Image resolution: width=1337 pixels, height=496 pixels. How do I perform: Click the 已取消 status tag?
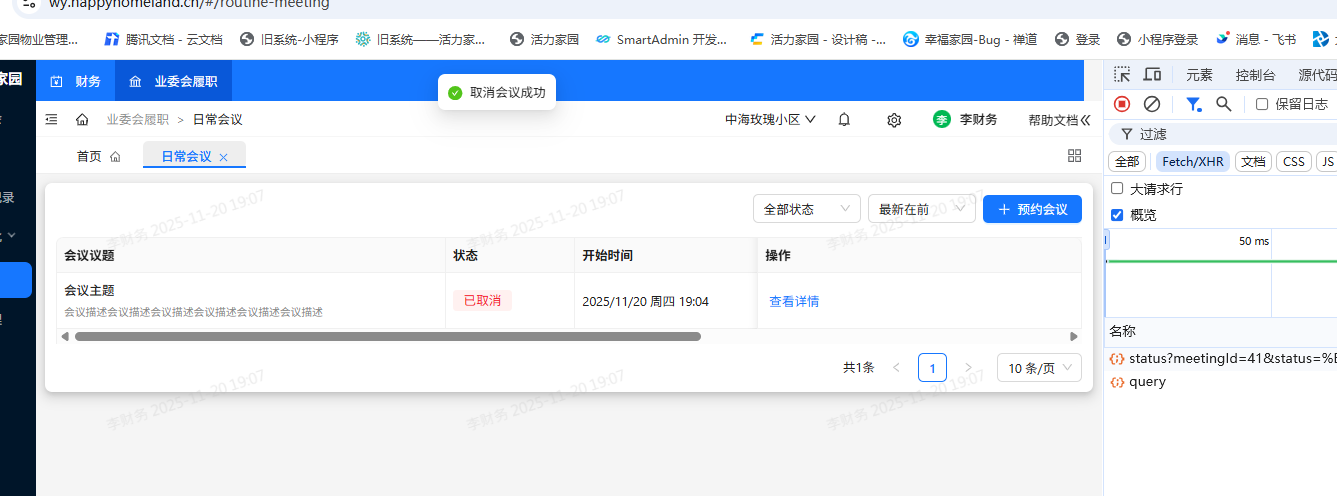(482, 301)
